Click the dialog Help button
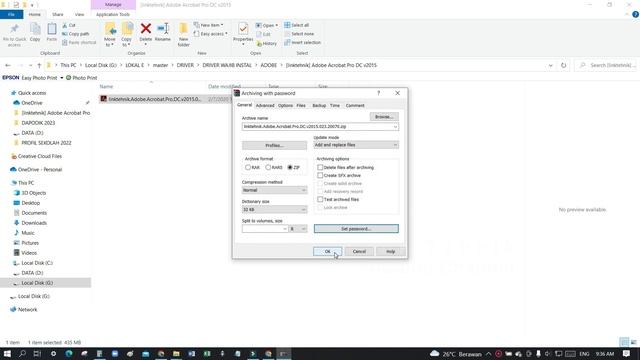 tap(391, 251)
